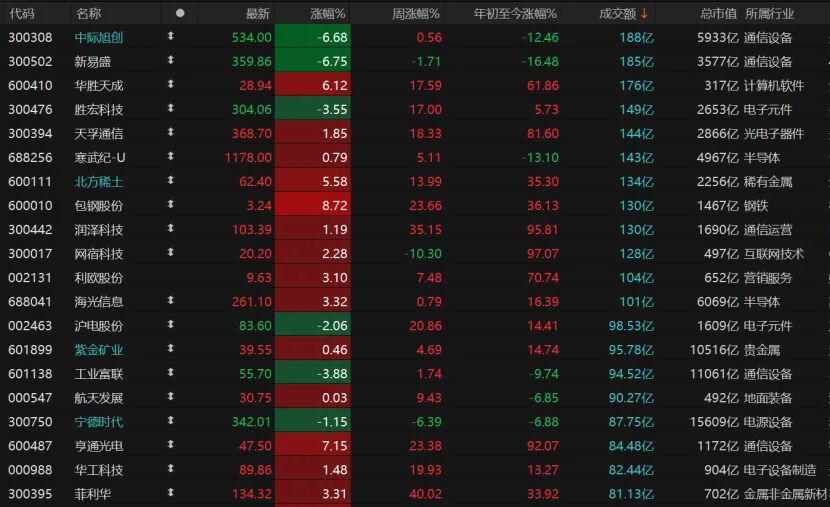The height and width of the screenshot is (507, 830).
Task: Click the marker icon beside 海光信息
Action: point(170,301)
